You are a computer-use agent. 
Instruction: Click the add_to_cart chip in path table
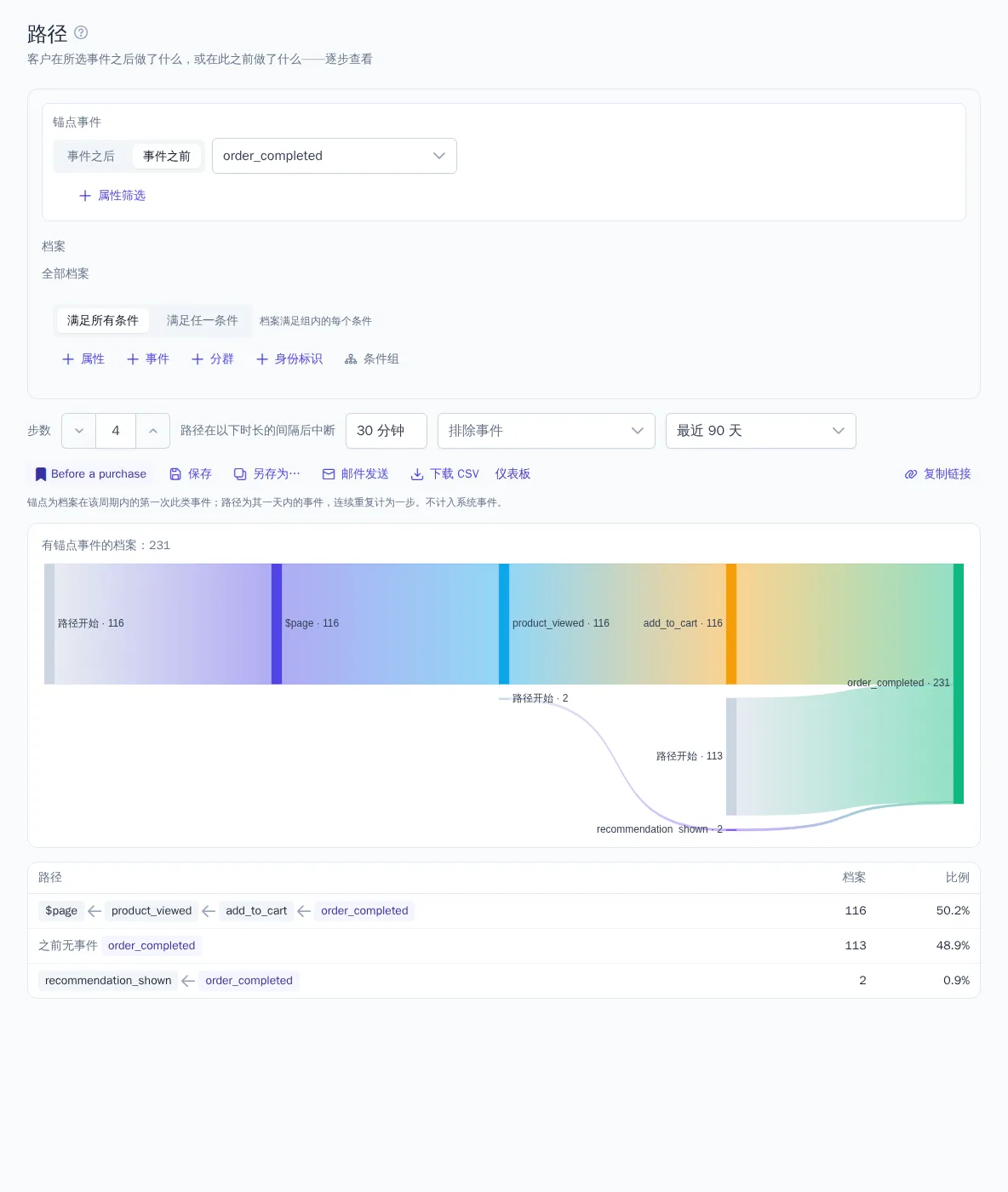256,911
